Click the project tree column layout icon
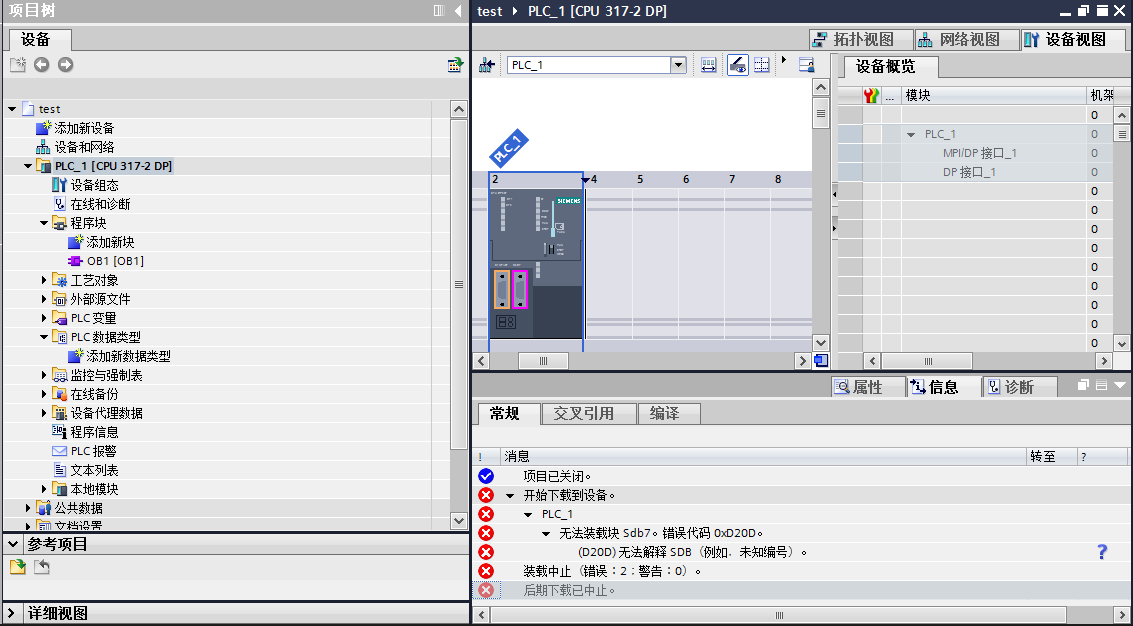 pyautogui.click(x=439, y=11)
